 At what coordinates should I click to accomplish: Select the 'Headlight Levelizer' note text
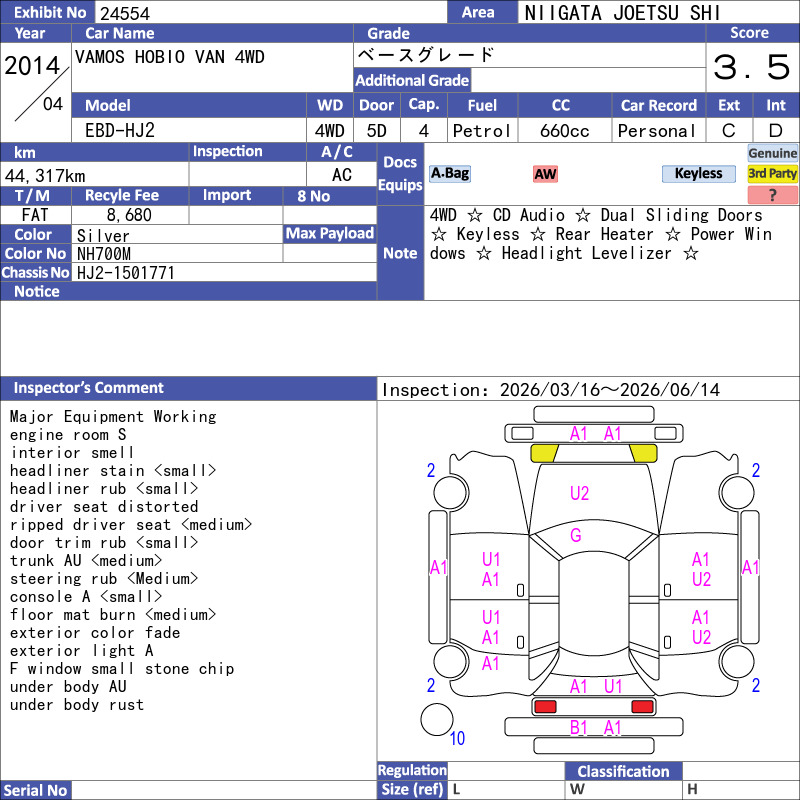[x=586, y=254]
